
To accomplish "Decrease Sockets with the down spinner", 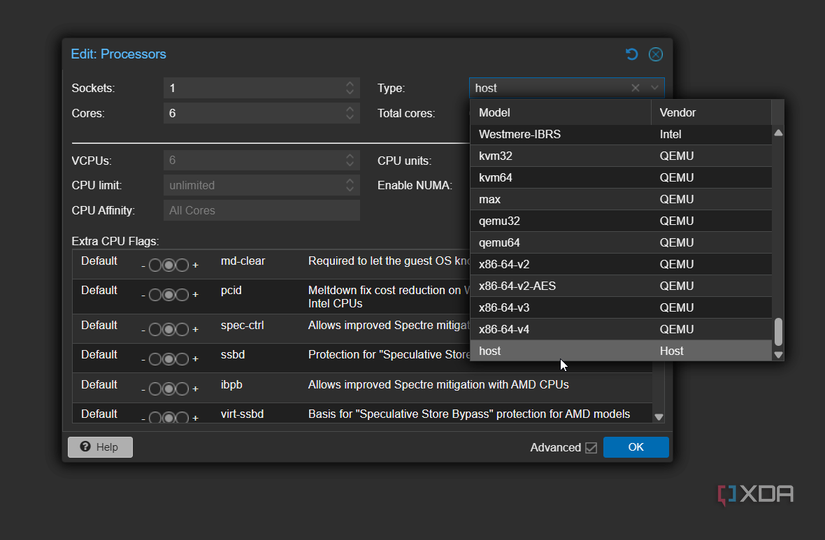I will (350, 93).
